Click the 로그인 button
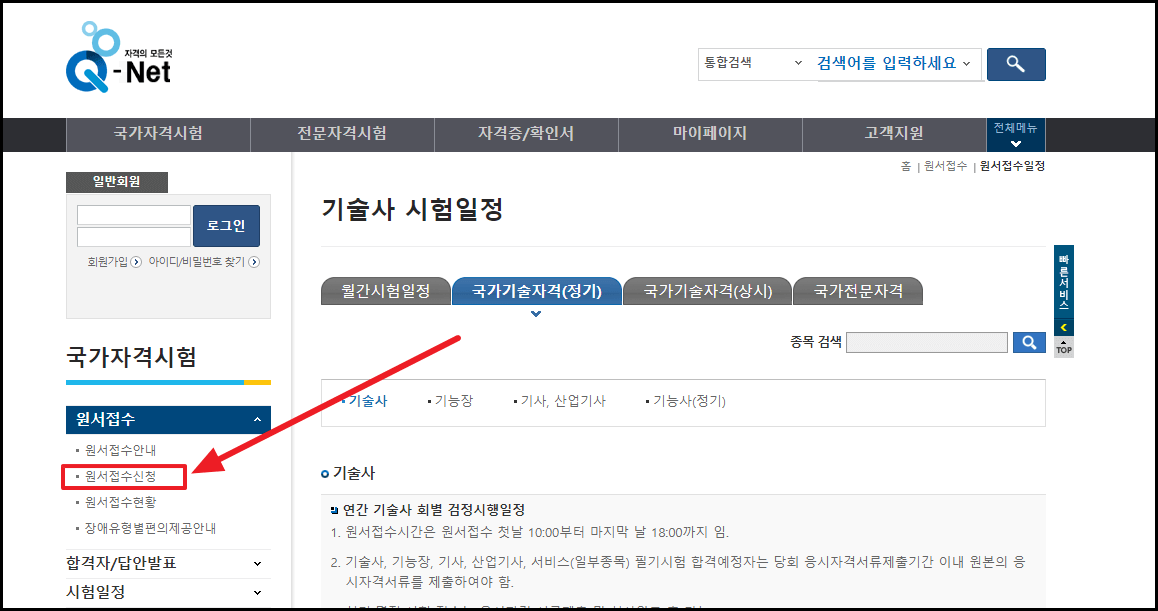Image resolution: width=1158 pixels, height=611 pixels. [x=226, y=225]
